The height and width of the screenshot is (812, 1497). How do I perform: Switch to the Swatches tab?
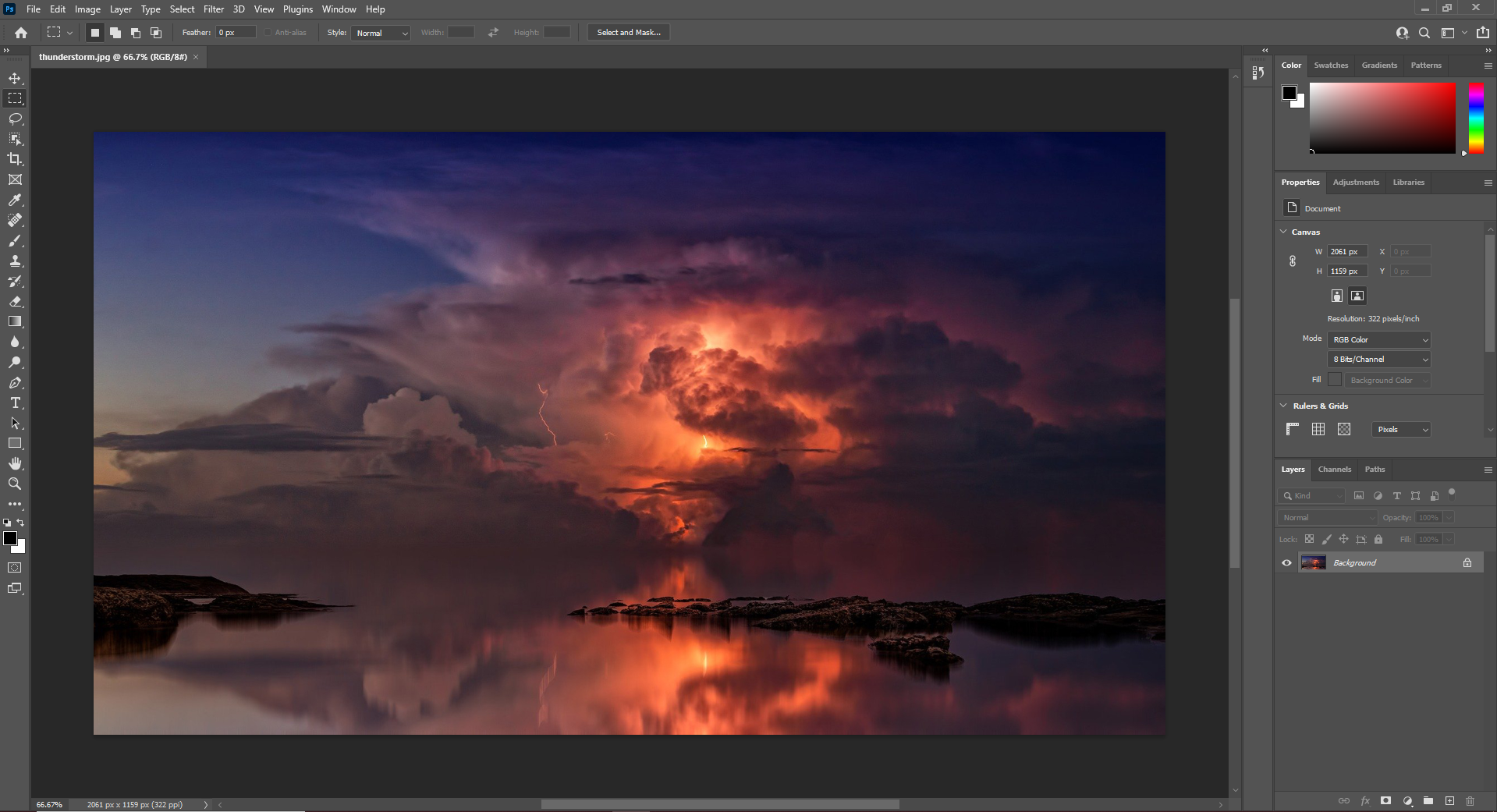(x=1331, y=66)
